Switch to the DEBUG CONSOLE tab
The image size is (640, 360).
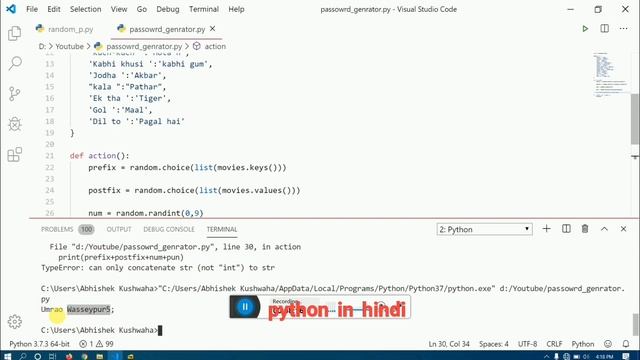[169, 229]
